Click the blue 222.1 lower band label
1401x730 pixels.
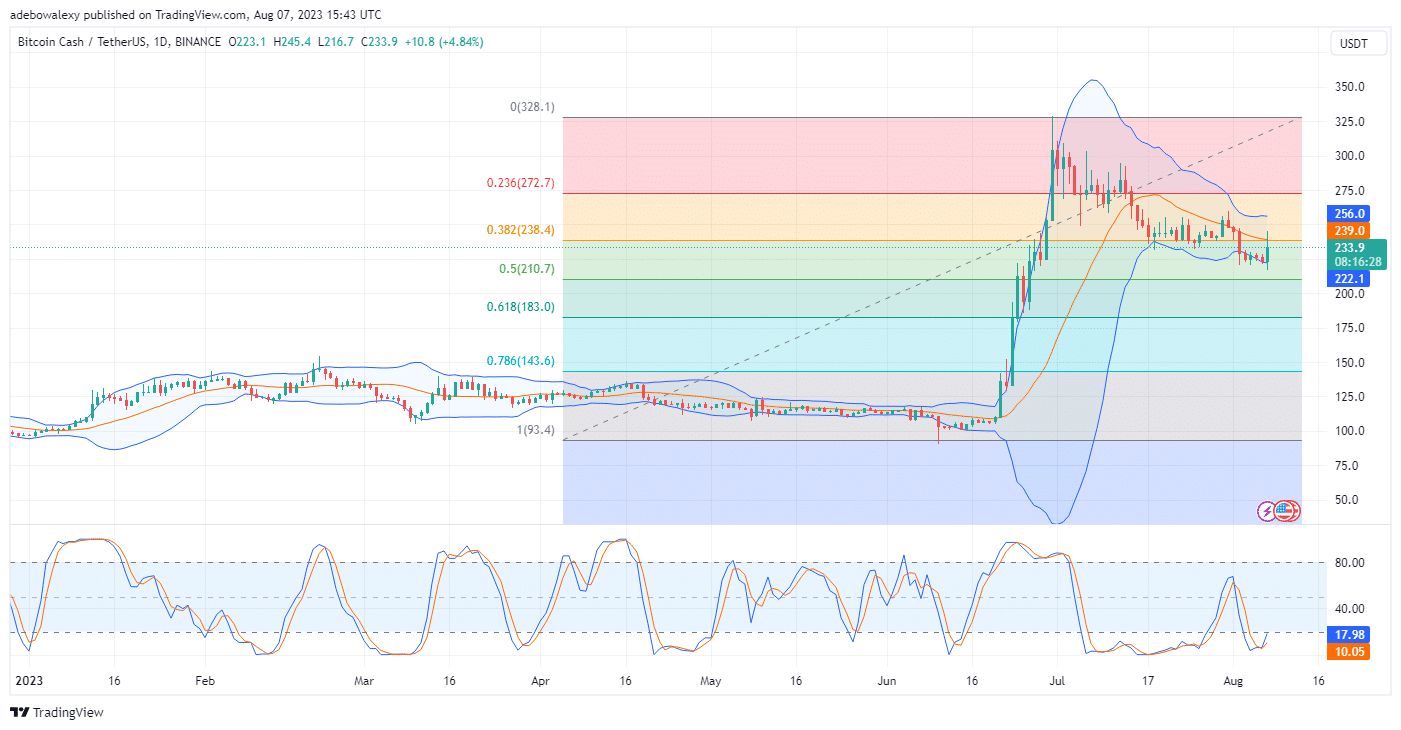point(1348,278)
